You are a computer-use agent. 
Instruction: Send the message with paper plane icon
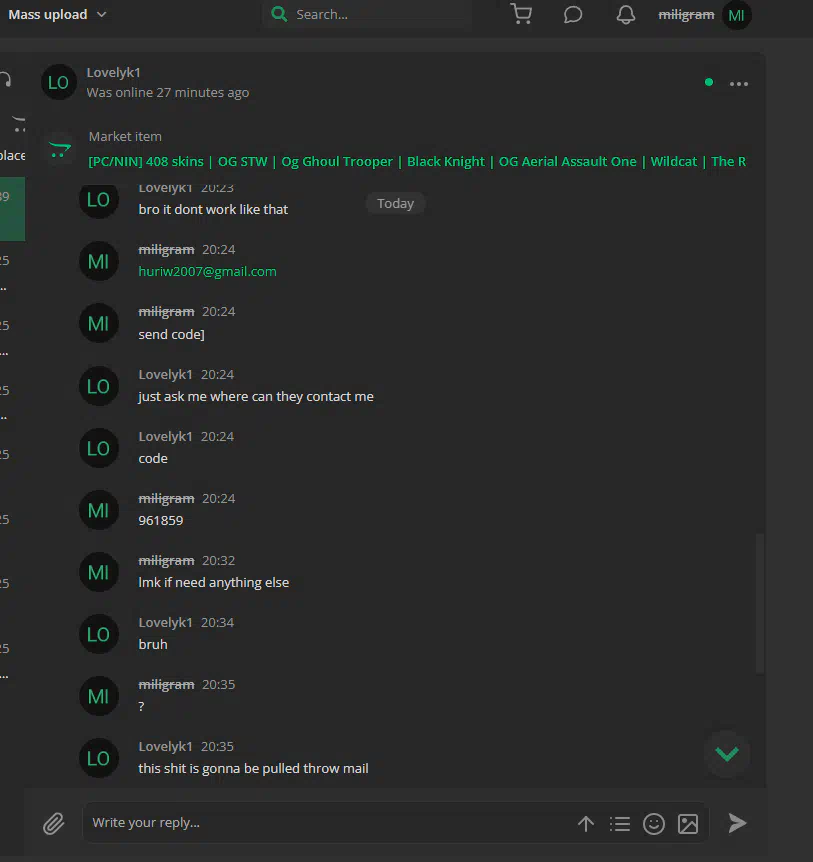pyautogui.click(x=737, y=823)
